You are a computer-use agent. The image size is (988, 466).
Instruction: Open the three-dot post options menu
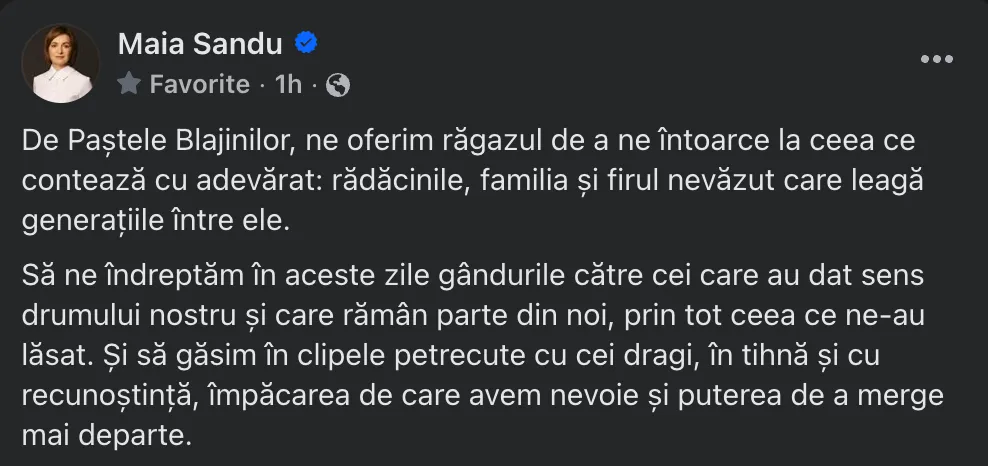pos(936,60)
